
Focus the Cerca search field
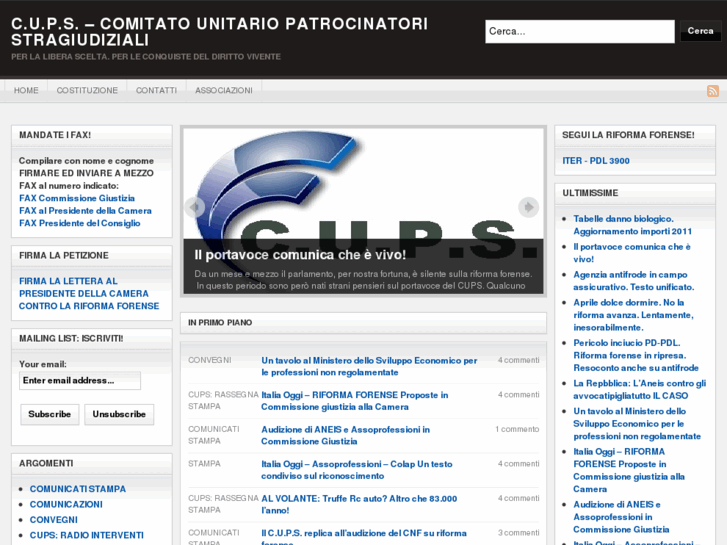click(580, 32)
